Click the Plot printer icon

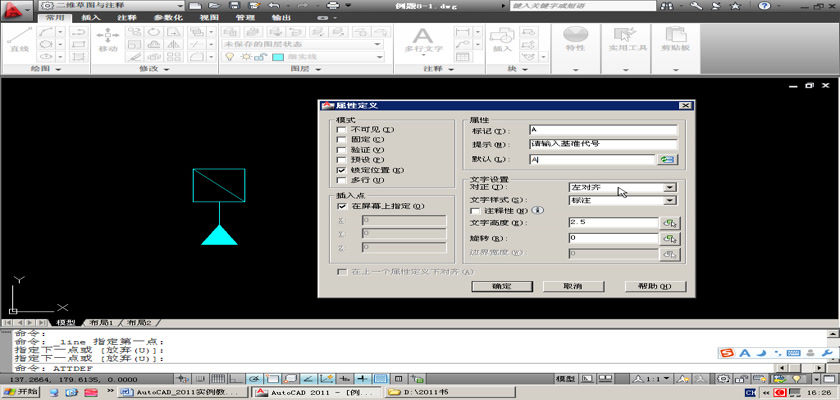(333, 5)
